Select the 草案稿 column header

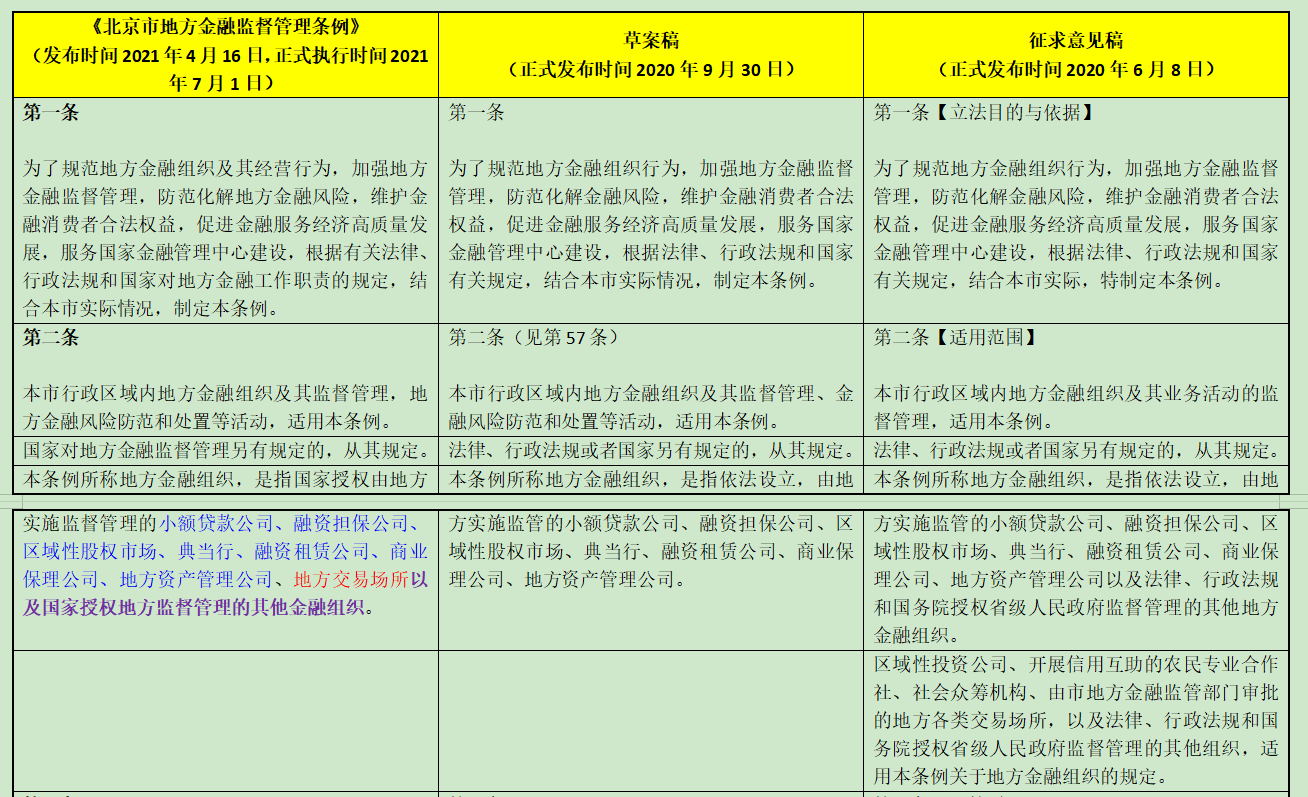click(x=650, y=41)
